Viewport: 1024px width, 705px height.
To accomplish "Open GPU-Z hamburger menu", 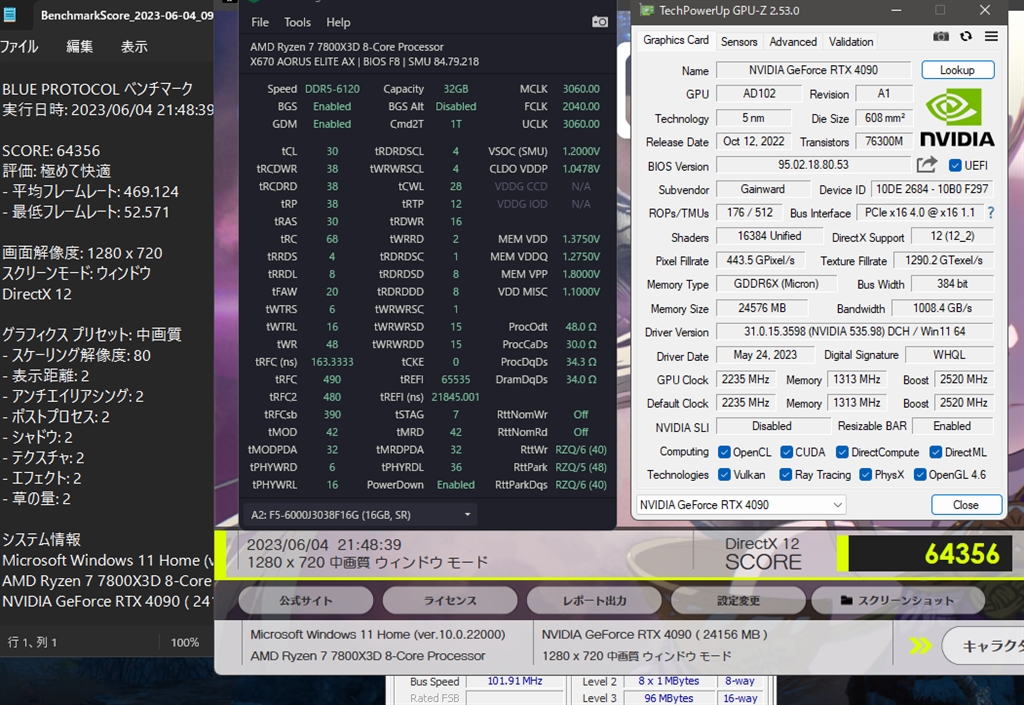I will [x=991, y=37].
